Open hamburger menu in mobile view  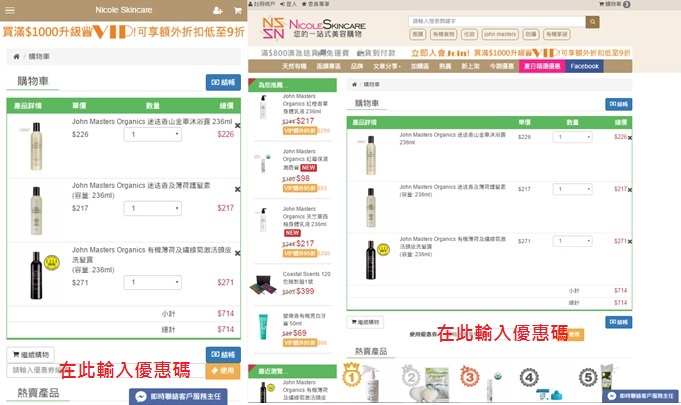pyautogui.click(x=10, y=10)
